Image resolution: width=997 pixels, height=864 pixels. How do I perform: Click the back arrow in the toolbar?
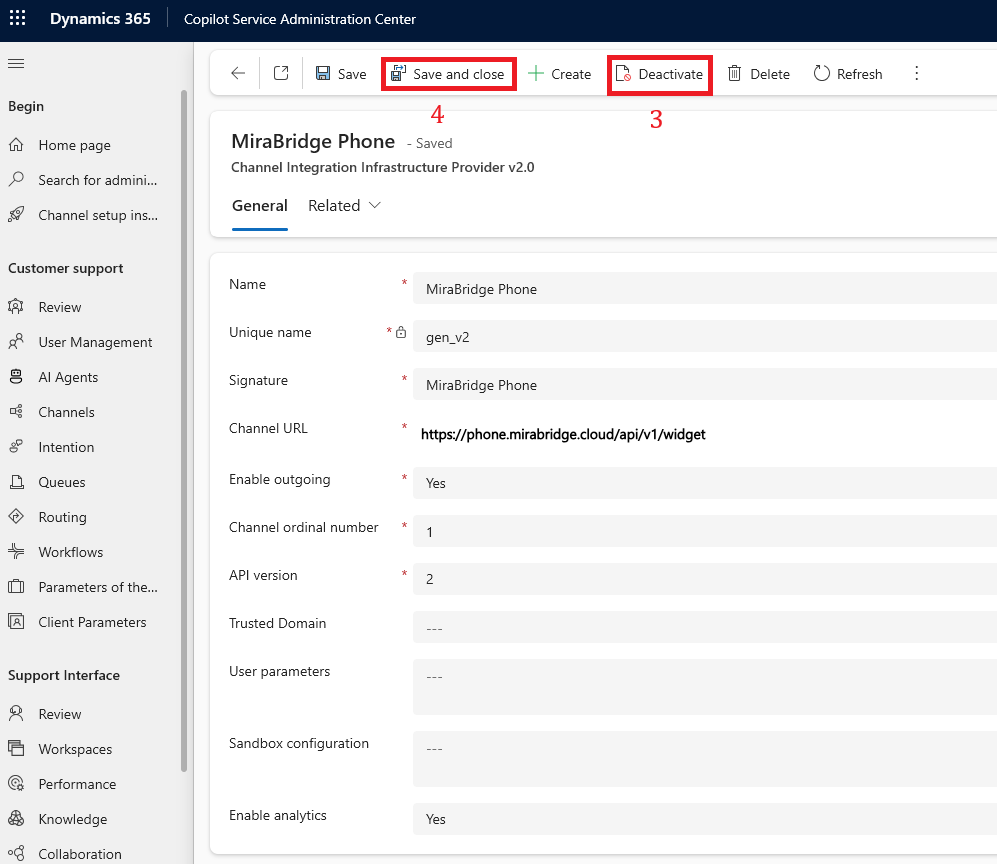(x=237, y=74)
